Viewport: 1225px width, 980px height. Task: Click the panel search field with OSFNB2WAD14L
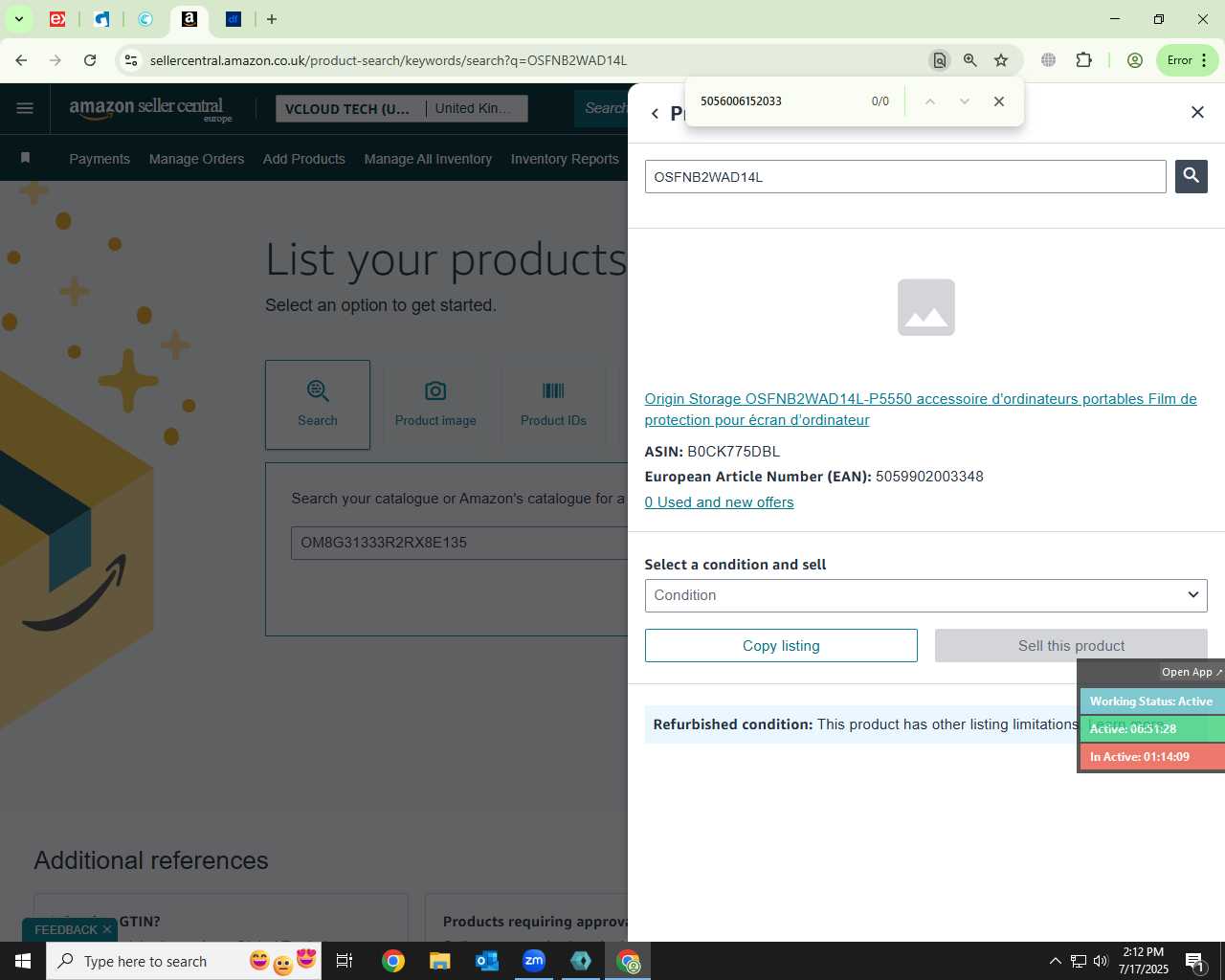905,177
